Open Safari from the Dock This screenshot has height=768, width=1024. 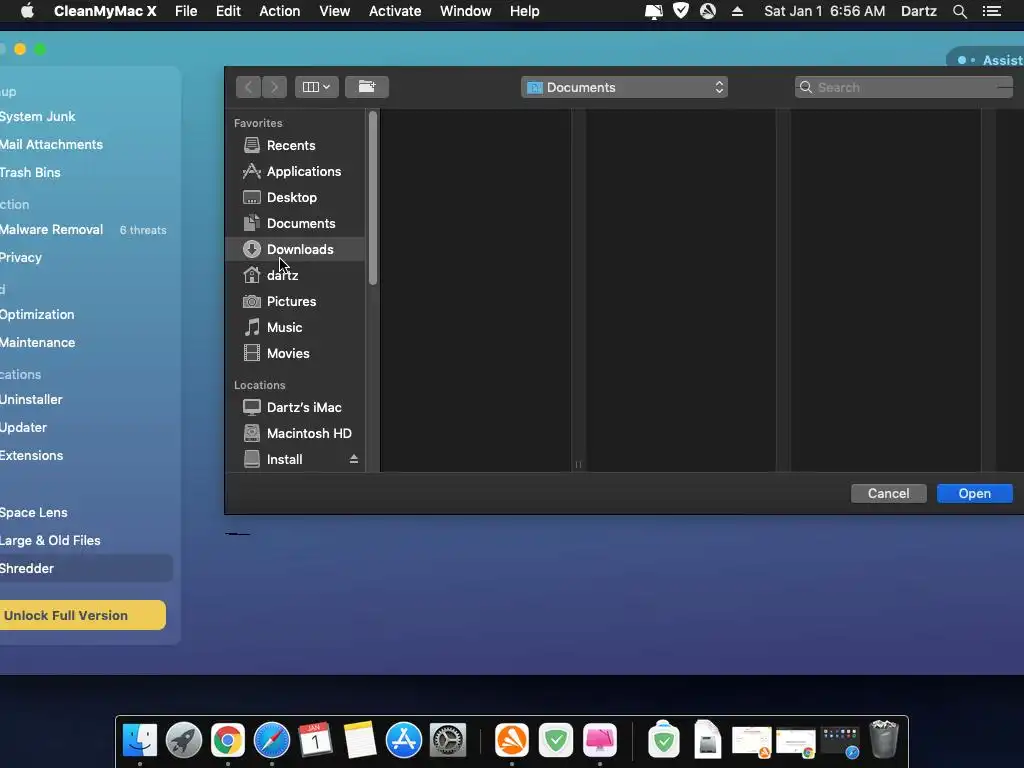pyautogui.click(x=272, y=740)
